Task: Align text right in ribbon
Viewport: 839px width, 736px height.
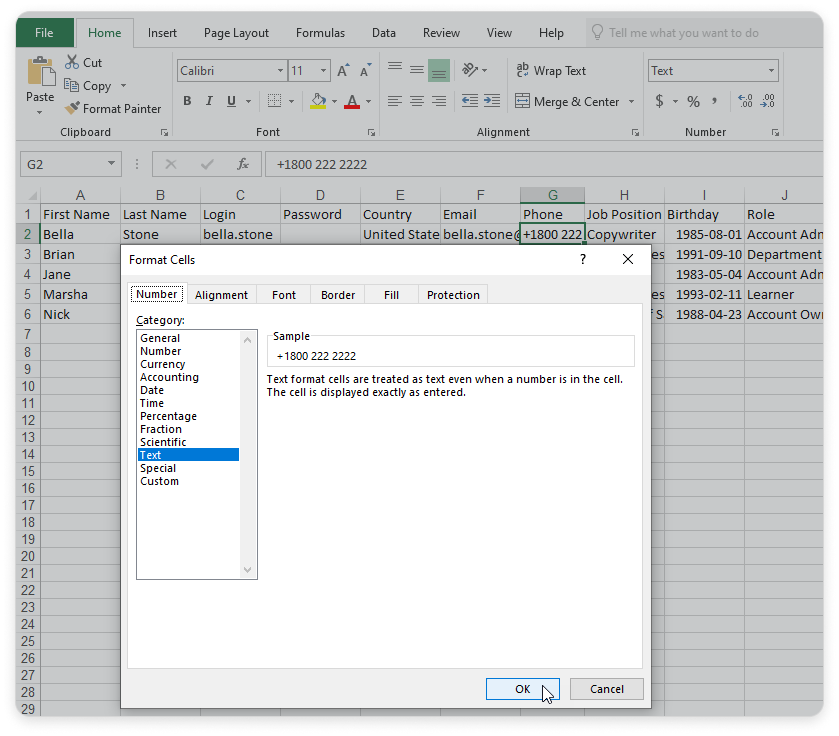Action: coord(439,101)
